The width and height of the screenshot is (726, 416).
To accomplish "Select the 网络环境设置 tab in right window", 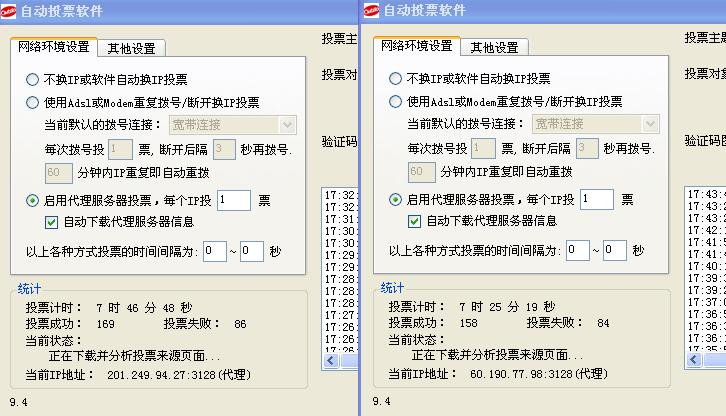I will [416, 46].
